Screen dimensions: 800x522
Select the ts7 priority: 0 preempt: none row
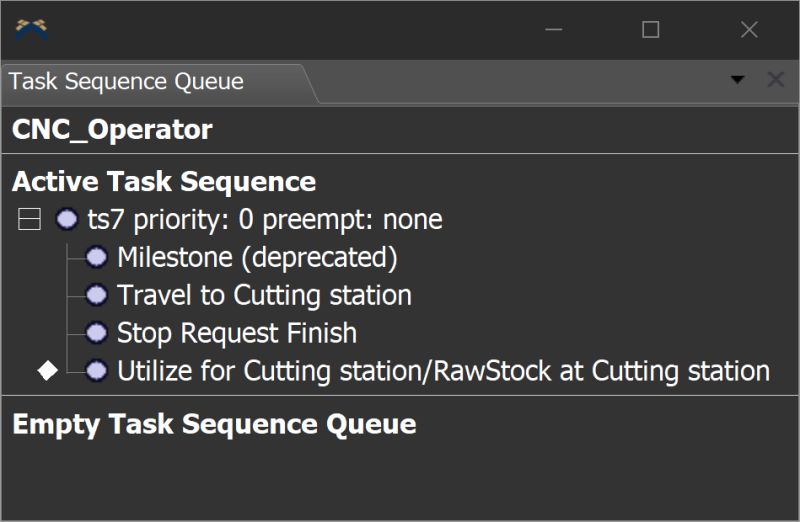point(265,220)
